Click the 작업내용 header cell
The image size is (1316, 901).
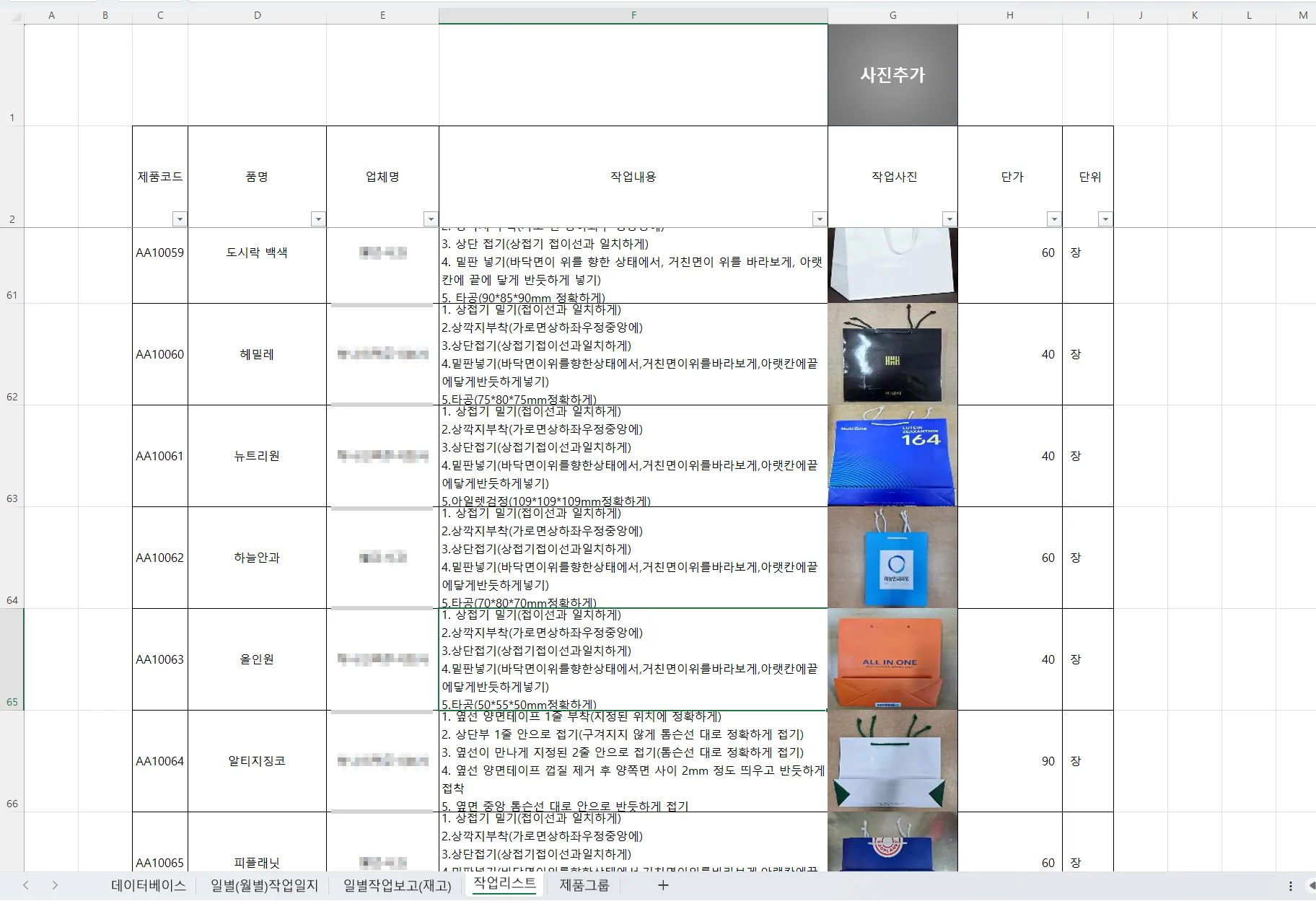click(633, 177)
